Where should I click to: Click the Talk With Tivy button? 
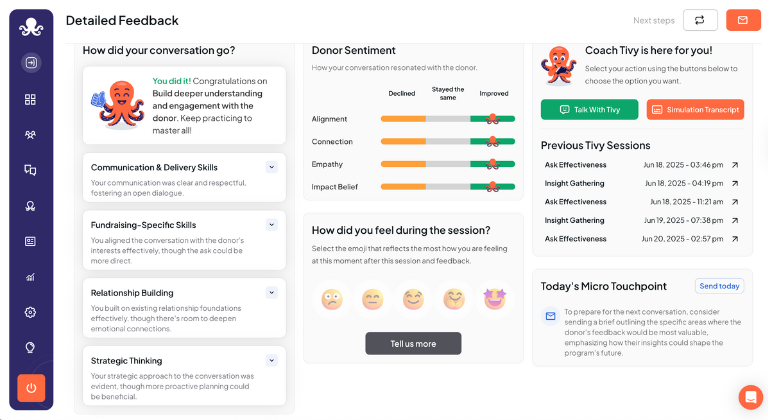[x=589, y=109]
